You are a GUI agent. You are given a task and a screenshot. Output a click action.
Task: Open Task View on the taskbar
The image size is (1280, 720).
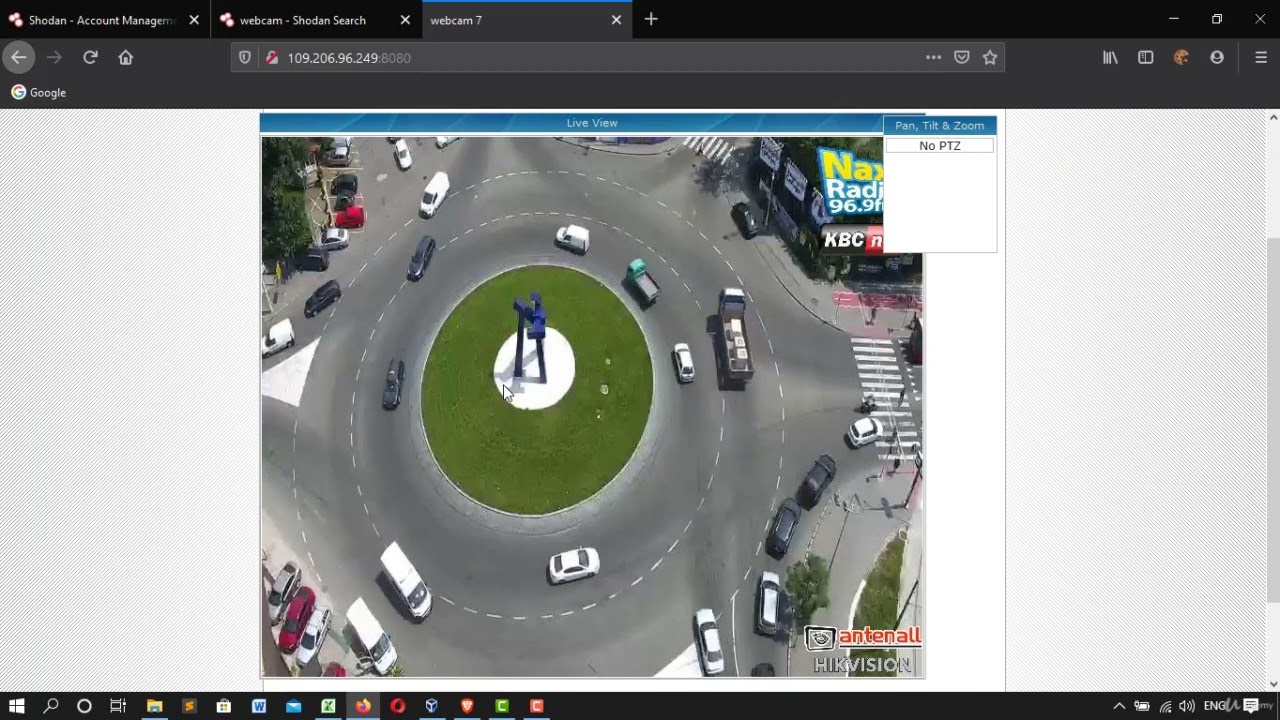pyautogui.click(x=118, y=706)
